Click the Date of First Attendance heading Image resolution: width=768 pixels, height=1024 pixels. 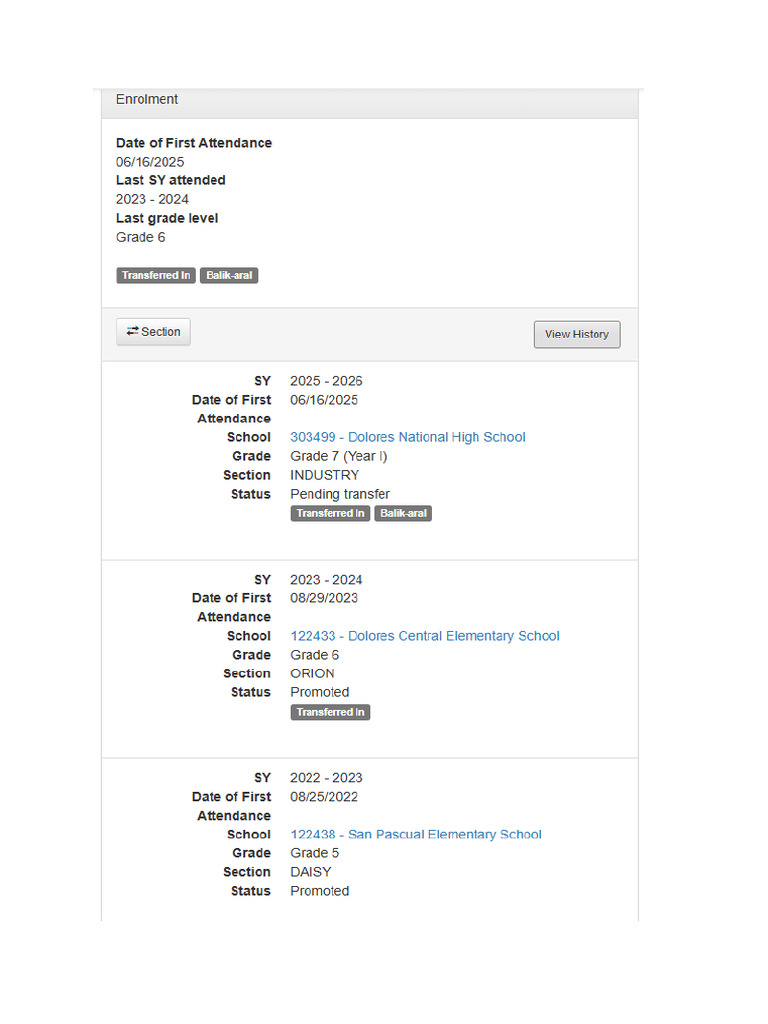click(194, 143)
